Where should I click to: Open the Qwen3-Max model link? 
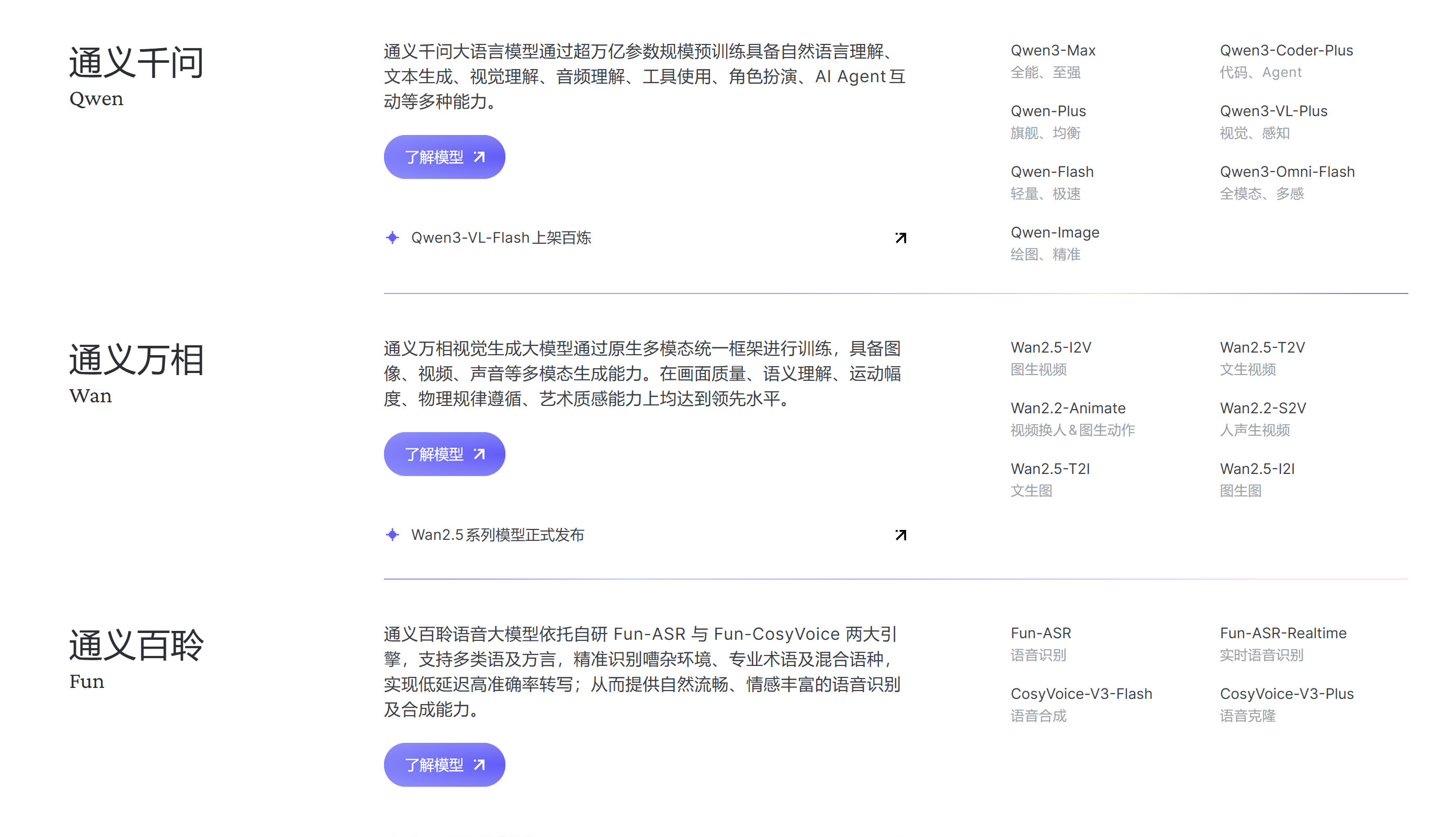click(x=1053, y=51)
